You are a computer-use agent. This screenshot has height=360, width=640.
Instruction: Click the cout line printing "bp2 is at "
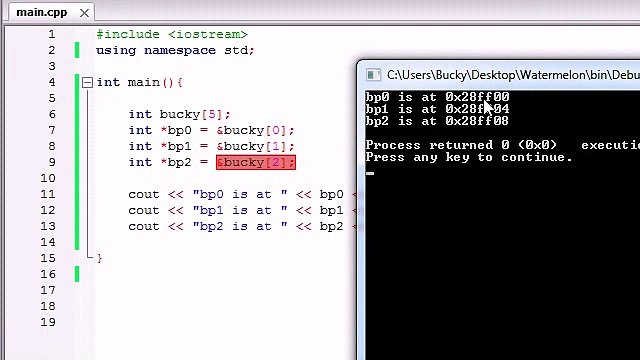pos(242,227)
